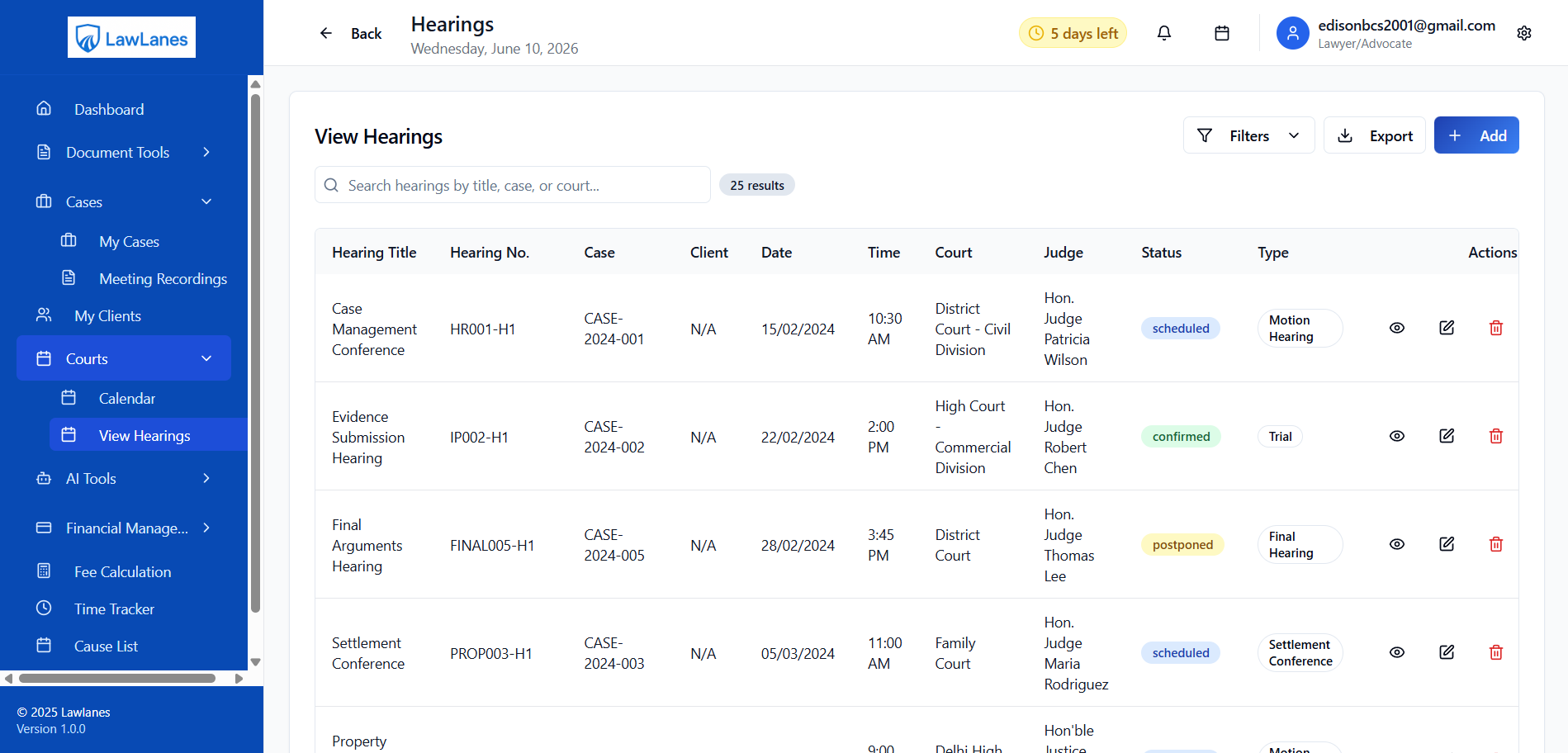Open the Filters dropdown
Viewport: 1568px width, 753px height.
tap(1248, 135)
